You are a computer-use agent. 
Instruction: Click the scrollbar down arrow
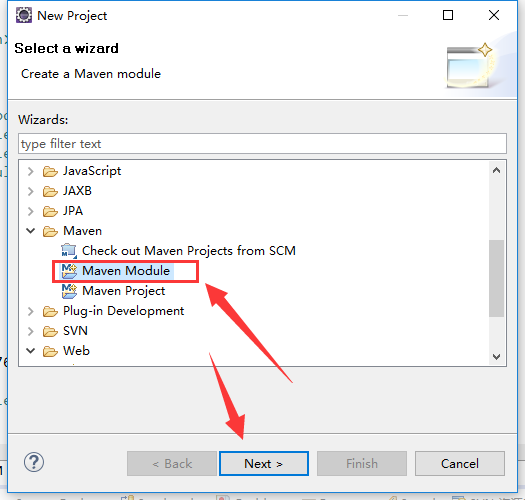[497, 357]
